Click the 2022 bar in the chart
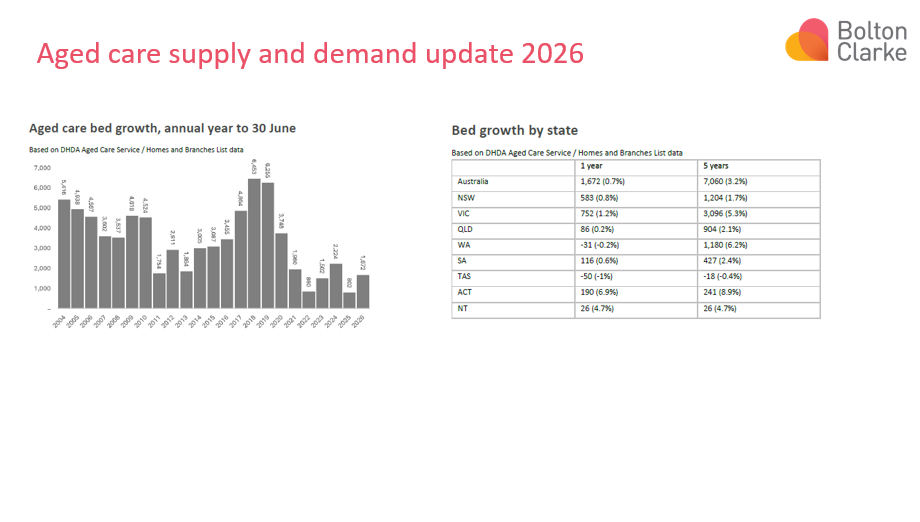Viewport: 920px width, 522px height. [309, 300]
